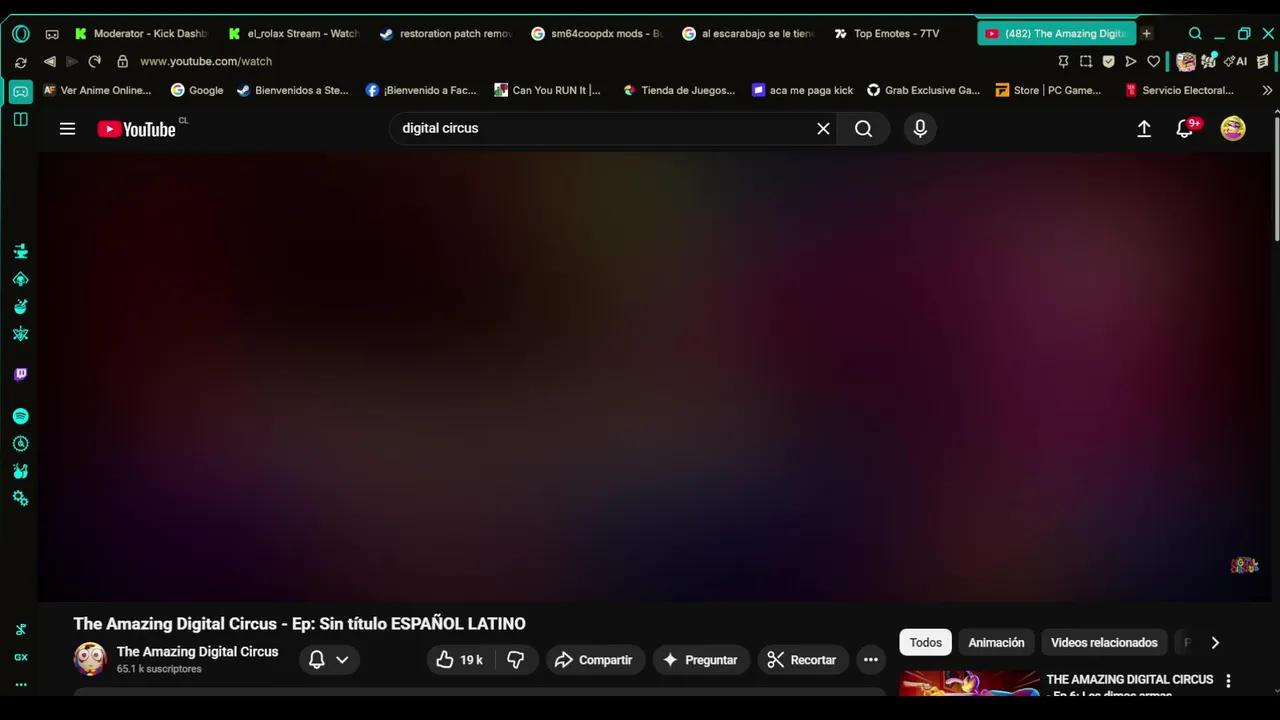The height and width of the screenshot is (720, 1280).
Task: Open the Bienvenido a Facebook bookmark
Action: coord(421,90)
